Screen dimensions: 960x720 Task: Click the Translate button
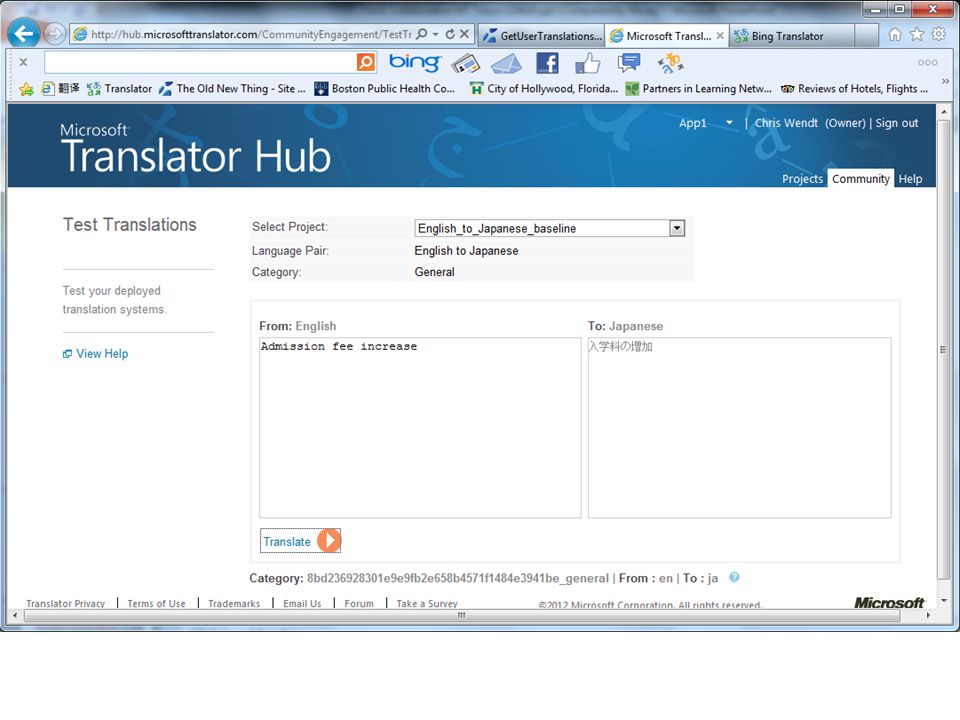pyautogui.click(x=300, y=541)
